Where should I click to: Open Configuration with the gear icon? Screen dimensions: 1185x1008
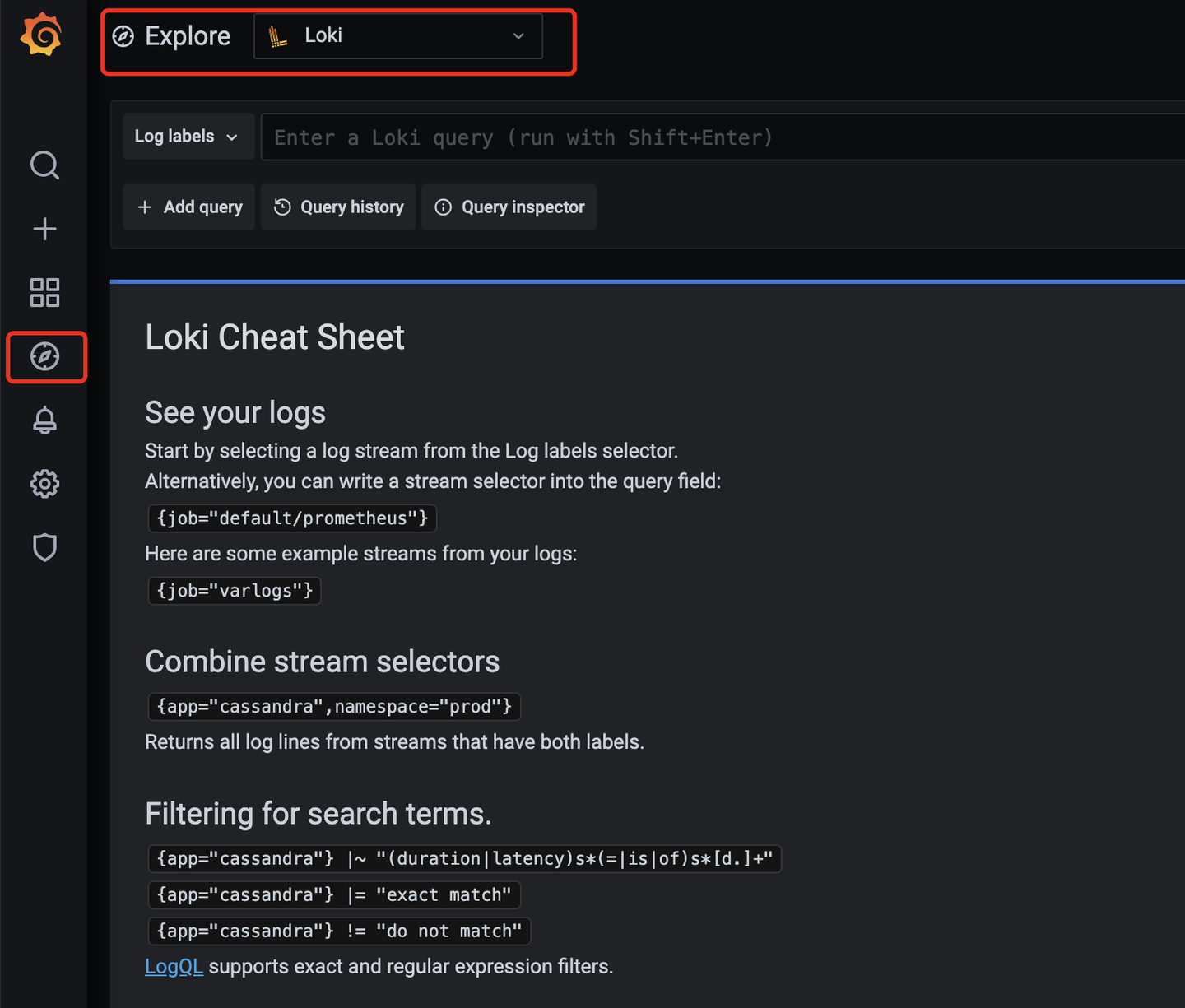coord(44,483)
